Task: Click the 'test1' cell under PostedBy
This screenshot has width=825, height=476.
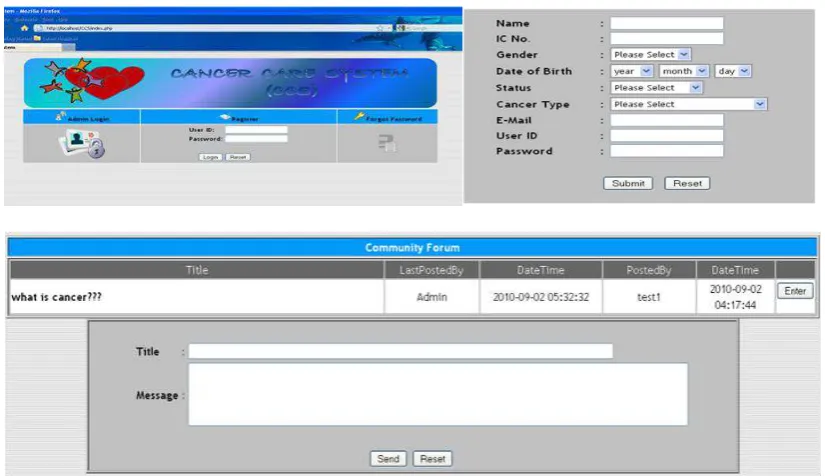Action: click(x=649, y=297)
